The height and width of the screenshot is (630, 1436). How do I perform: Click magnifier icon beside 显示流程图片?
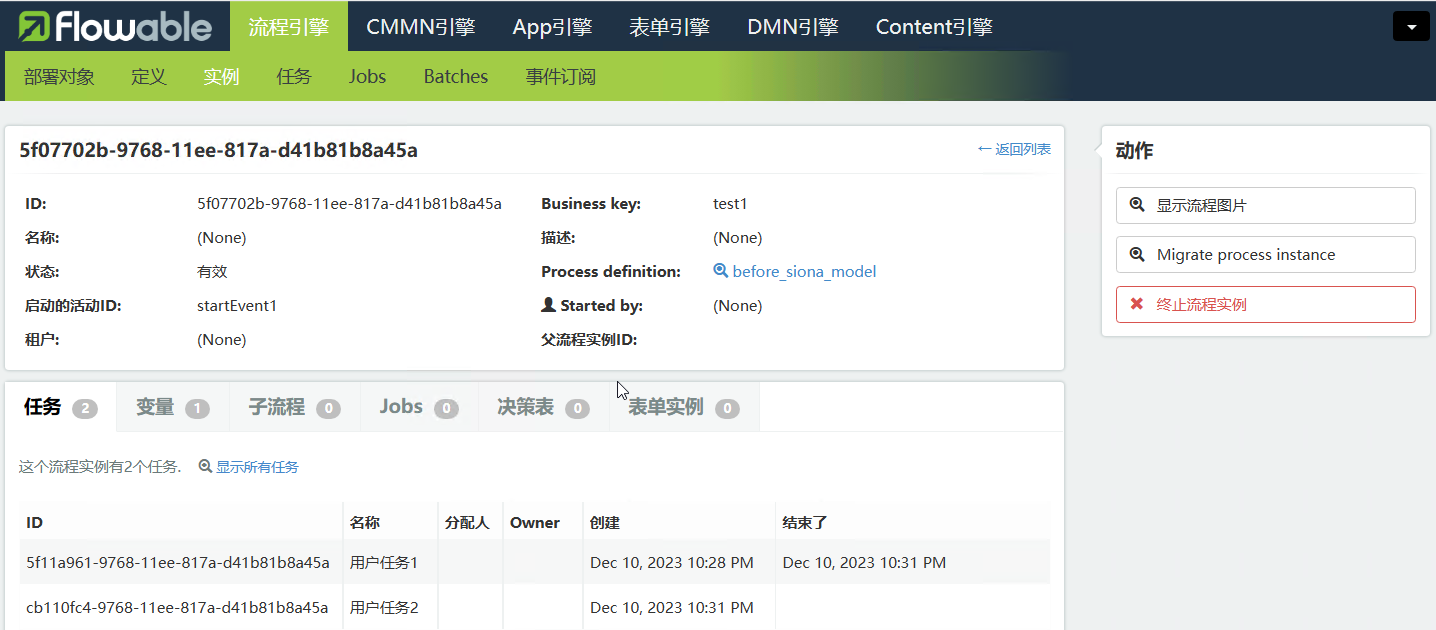1137,205
